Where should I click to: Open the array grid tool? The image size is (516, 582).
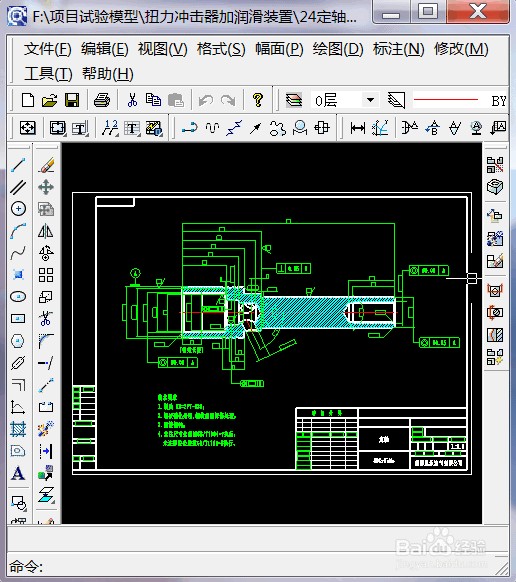pyautogui.click(x=46, y=275)
